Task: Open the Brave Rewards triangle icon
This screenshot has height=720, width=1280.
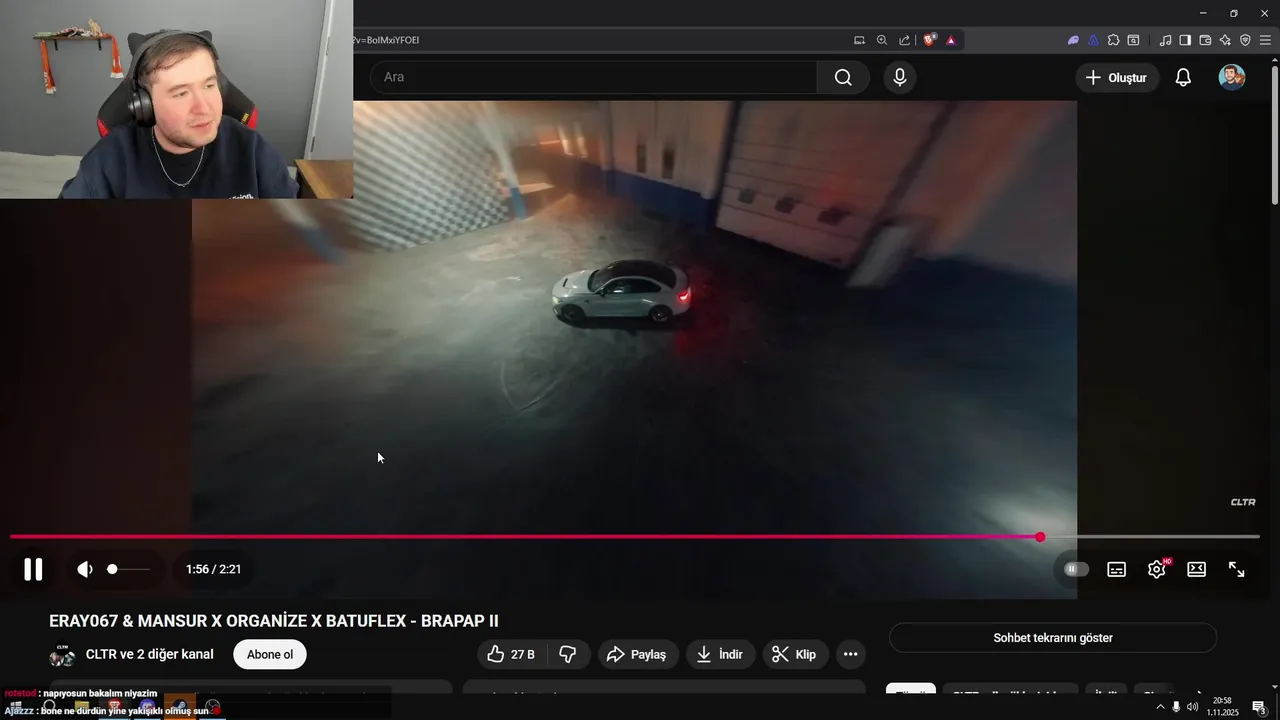Action: (x=950, y=40)
